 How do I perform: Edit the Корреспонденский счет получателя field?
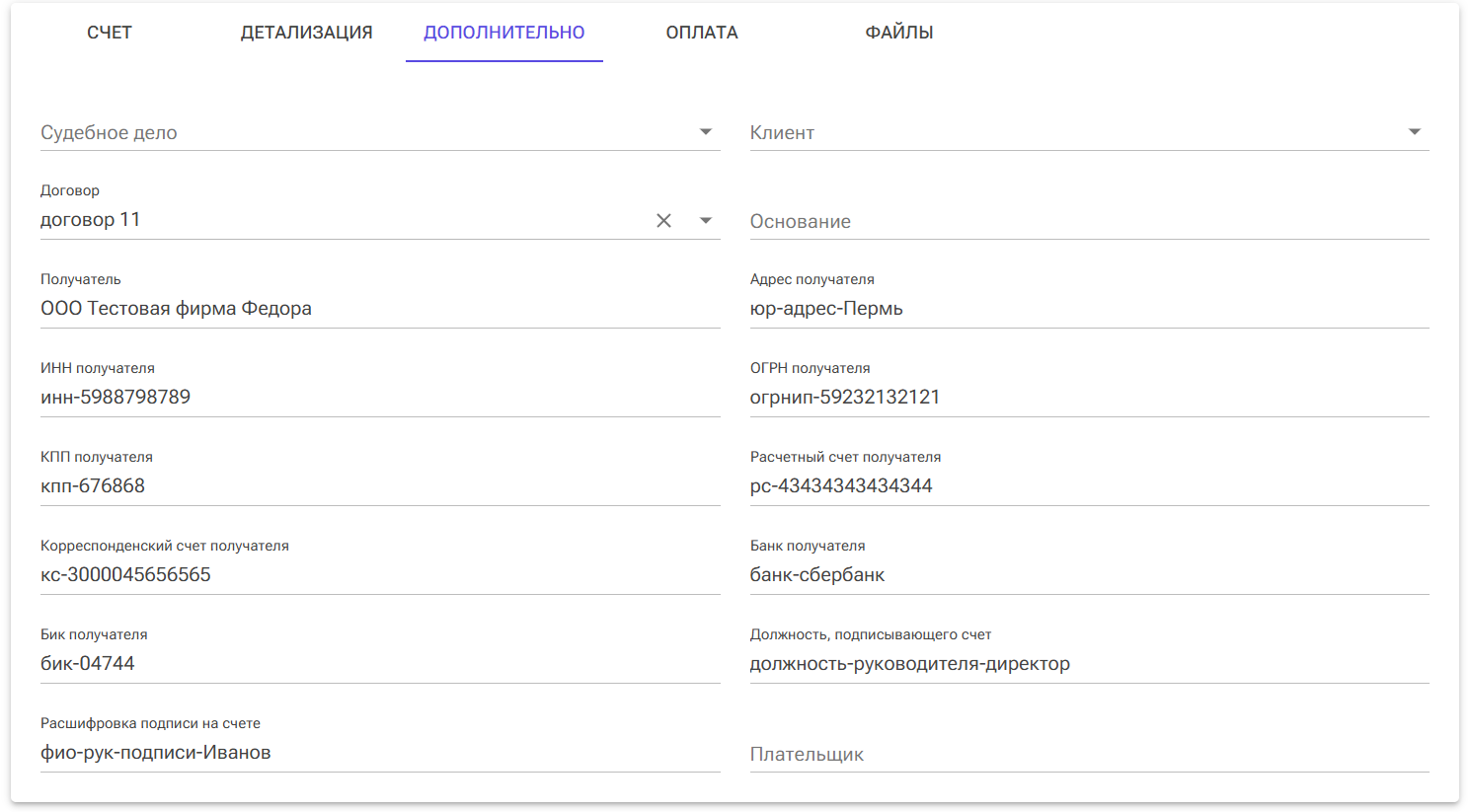click(x=379, y=575)
